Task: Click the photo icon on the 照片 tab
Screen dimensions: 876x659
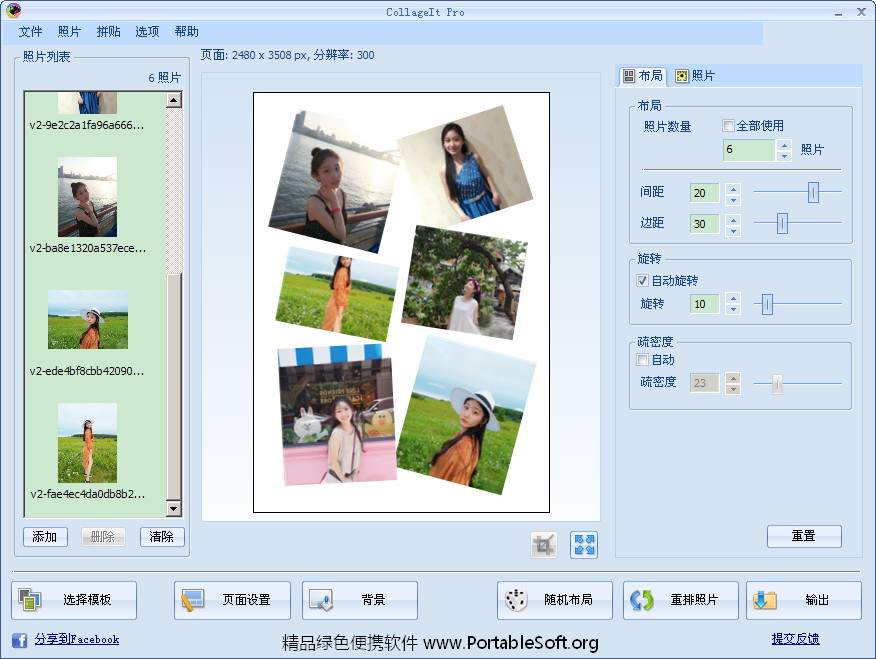Action: (682, 76)
